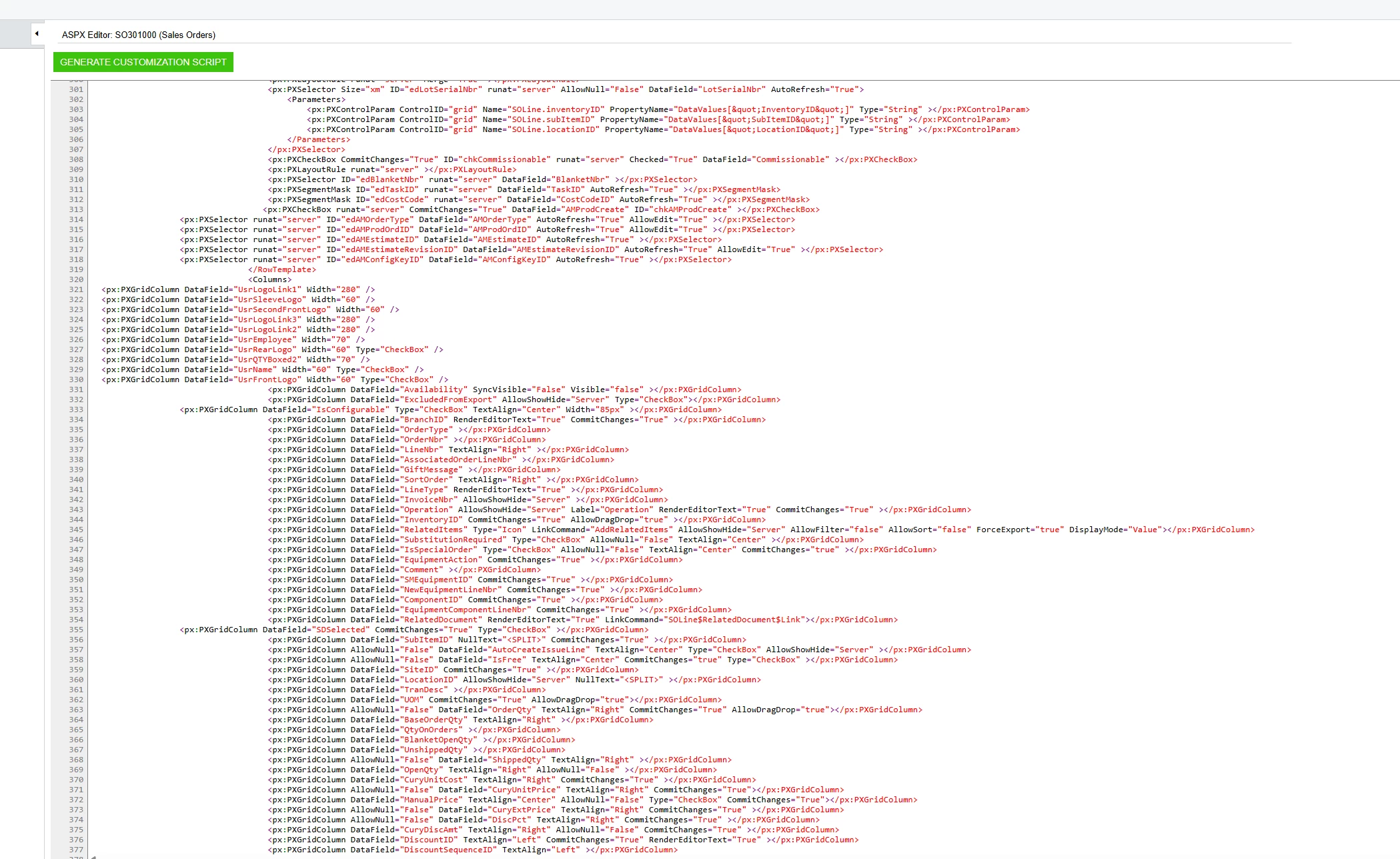Collapse the left navigation panel arrow
This screenshot has height=859, width=1400.
point(37,33)
